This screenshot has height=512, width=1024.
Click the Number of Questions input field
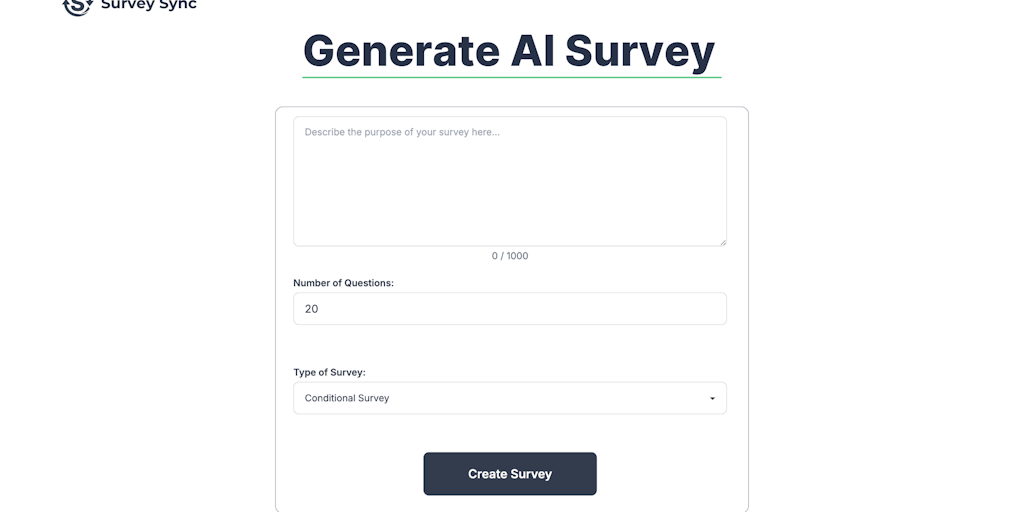(x=509, y=309)
